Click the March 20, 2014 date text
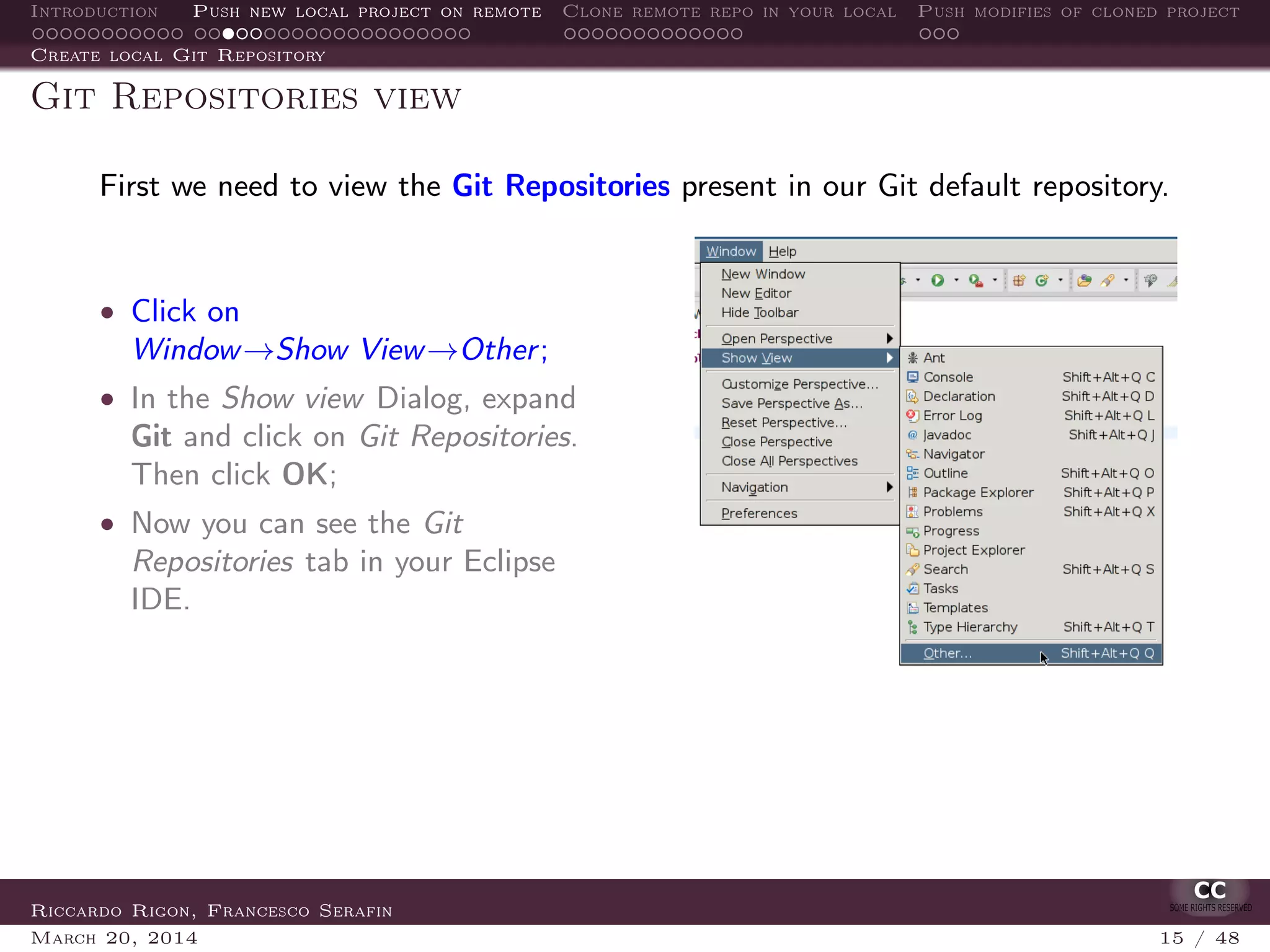Image resolution: width=1270 pixels, height=952 pixels. (x=114, y=938)
